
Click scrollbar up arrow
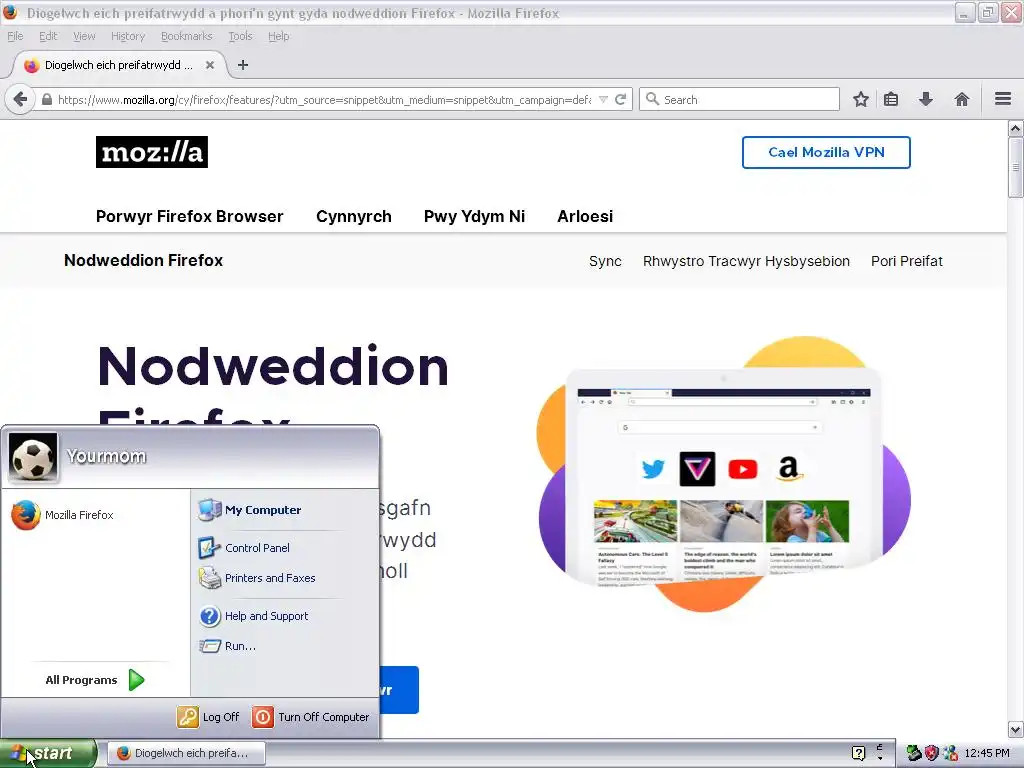(1015, 128)
